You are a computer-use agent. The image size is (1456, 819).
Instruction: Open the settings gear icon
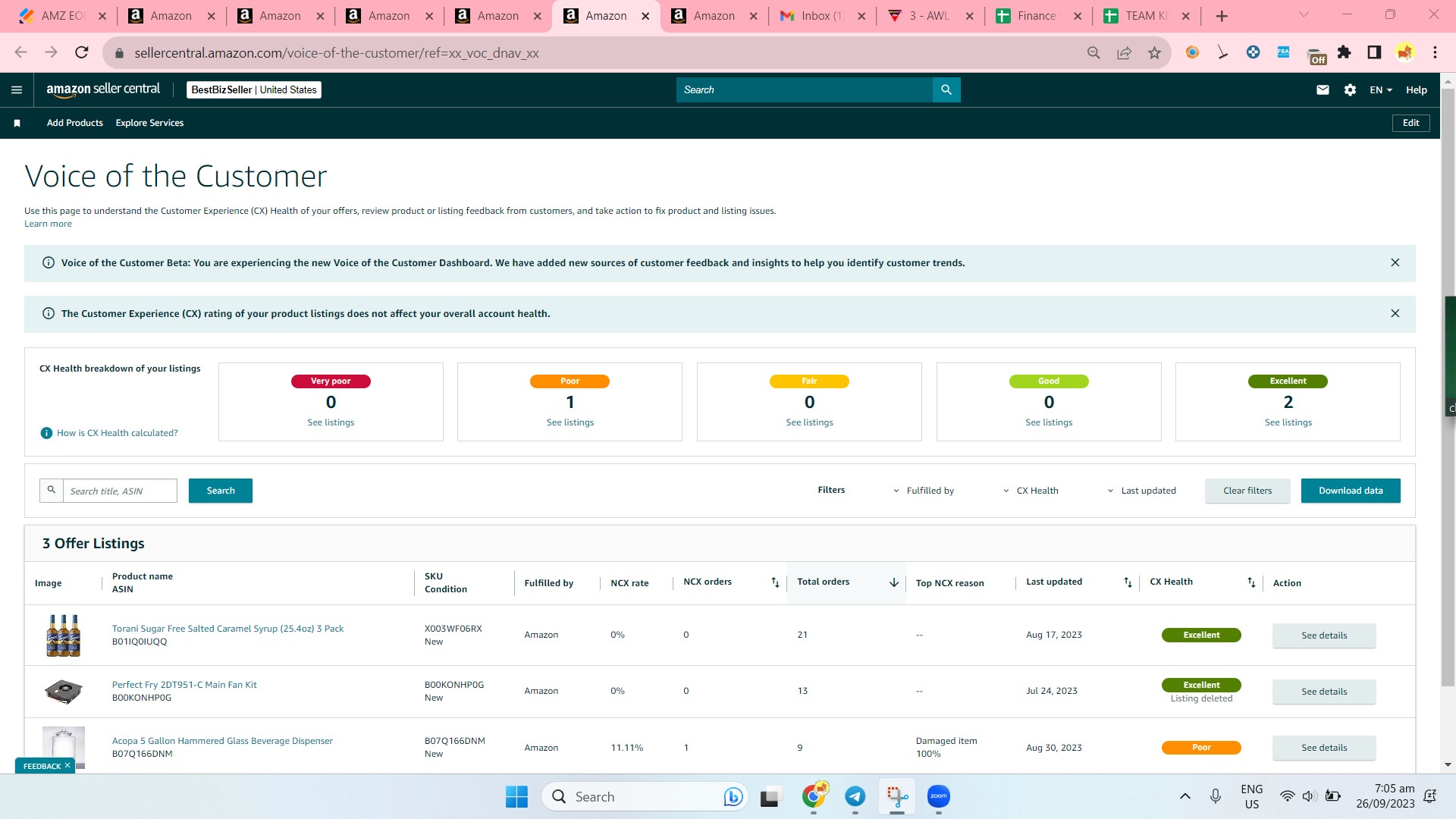(x=1350, y=89)
